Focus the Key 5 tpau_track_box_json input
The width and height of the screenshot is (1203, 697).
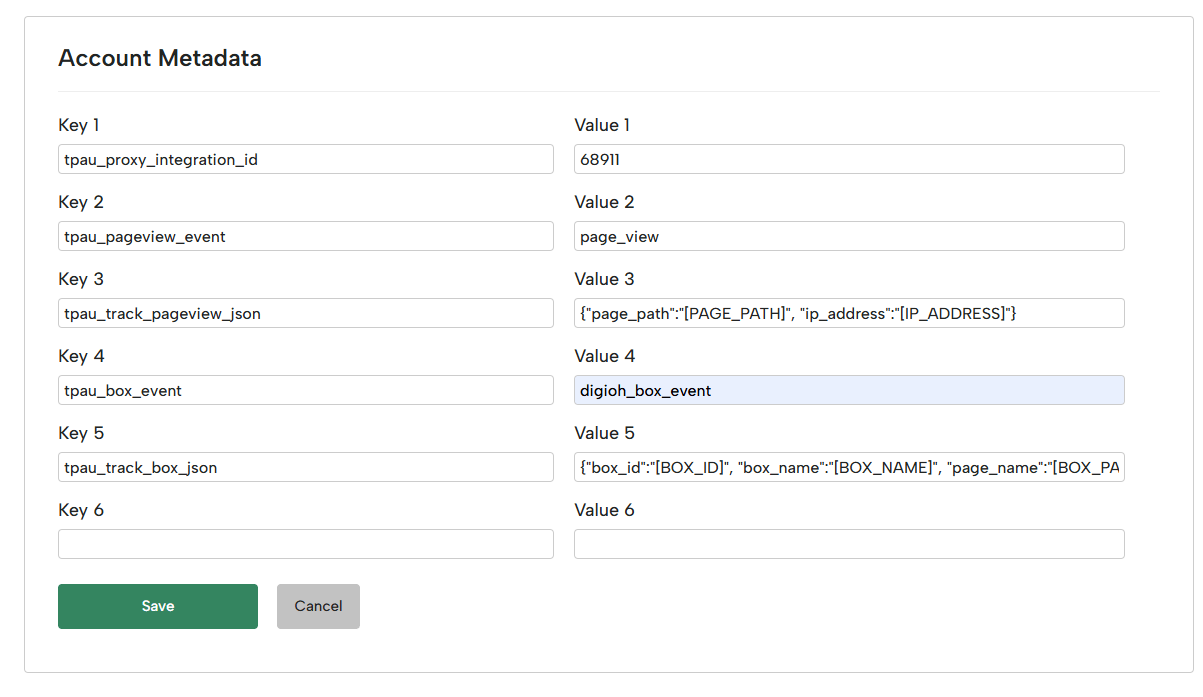[305, 467]
